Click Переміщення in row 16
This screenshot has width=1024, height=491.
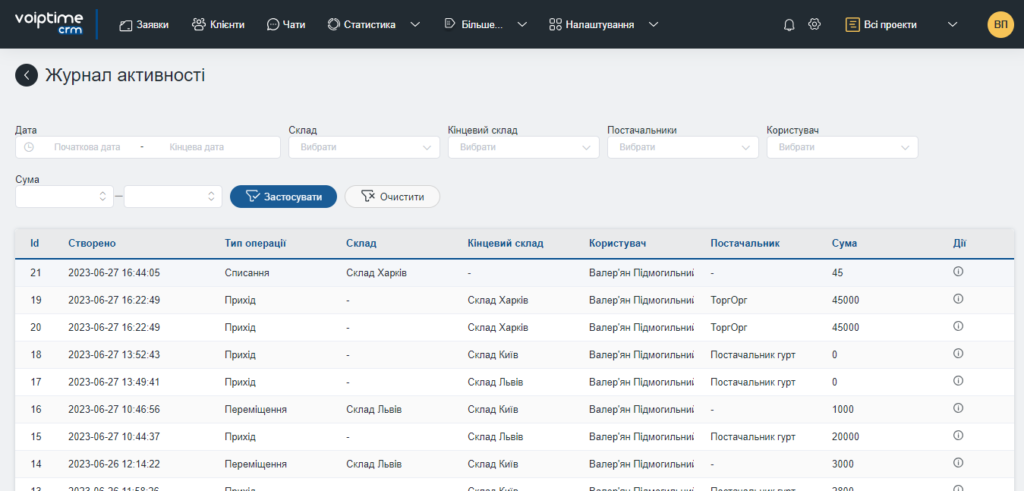point(256,409)
